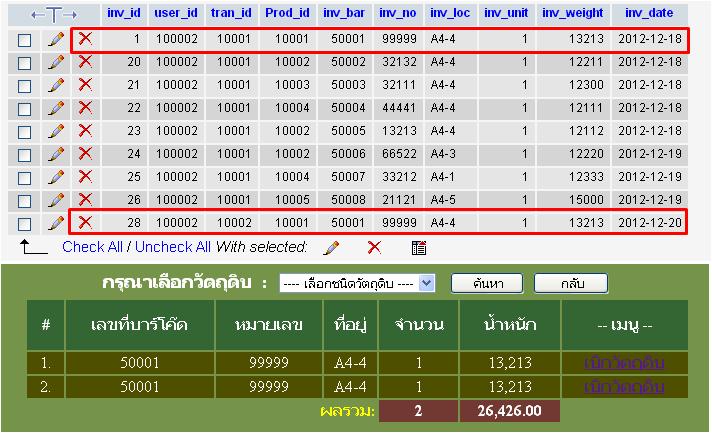Delete row with inv_id 1 red X
The image size is (712, 433).
pos(85,39)
